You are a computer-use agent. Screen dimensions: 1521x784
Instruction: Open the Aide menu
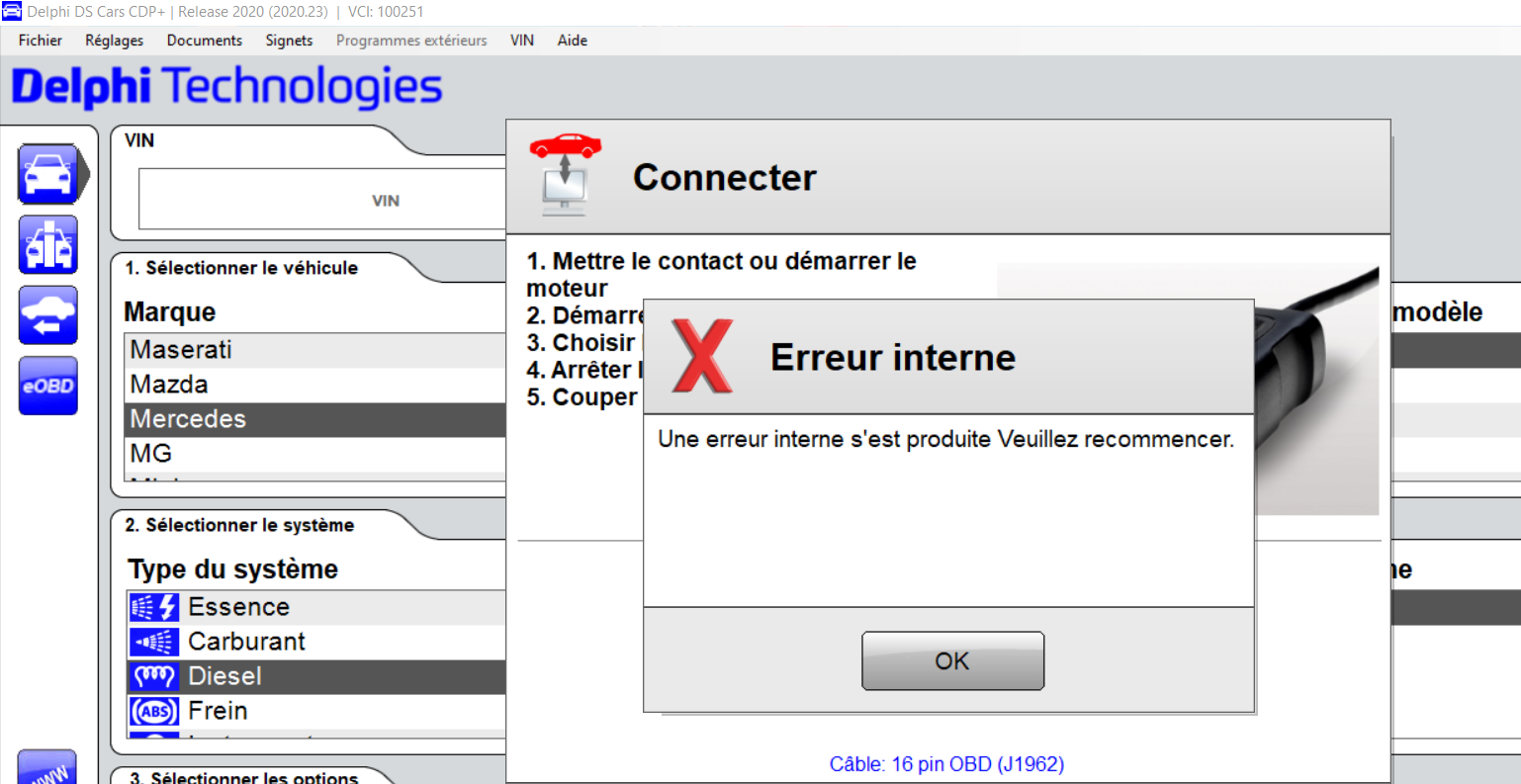(x=572, y=41)
